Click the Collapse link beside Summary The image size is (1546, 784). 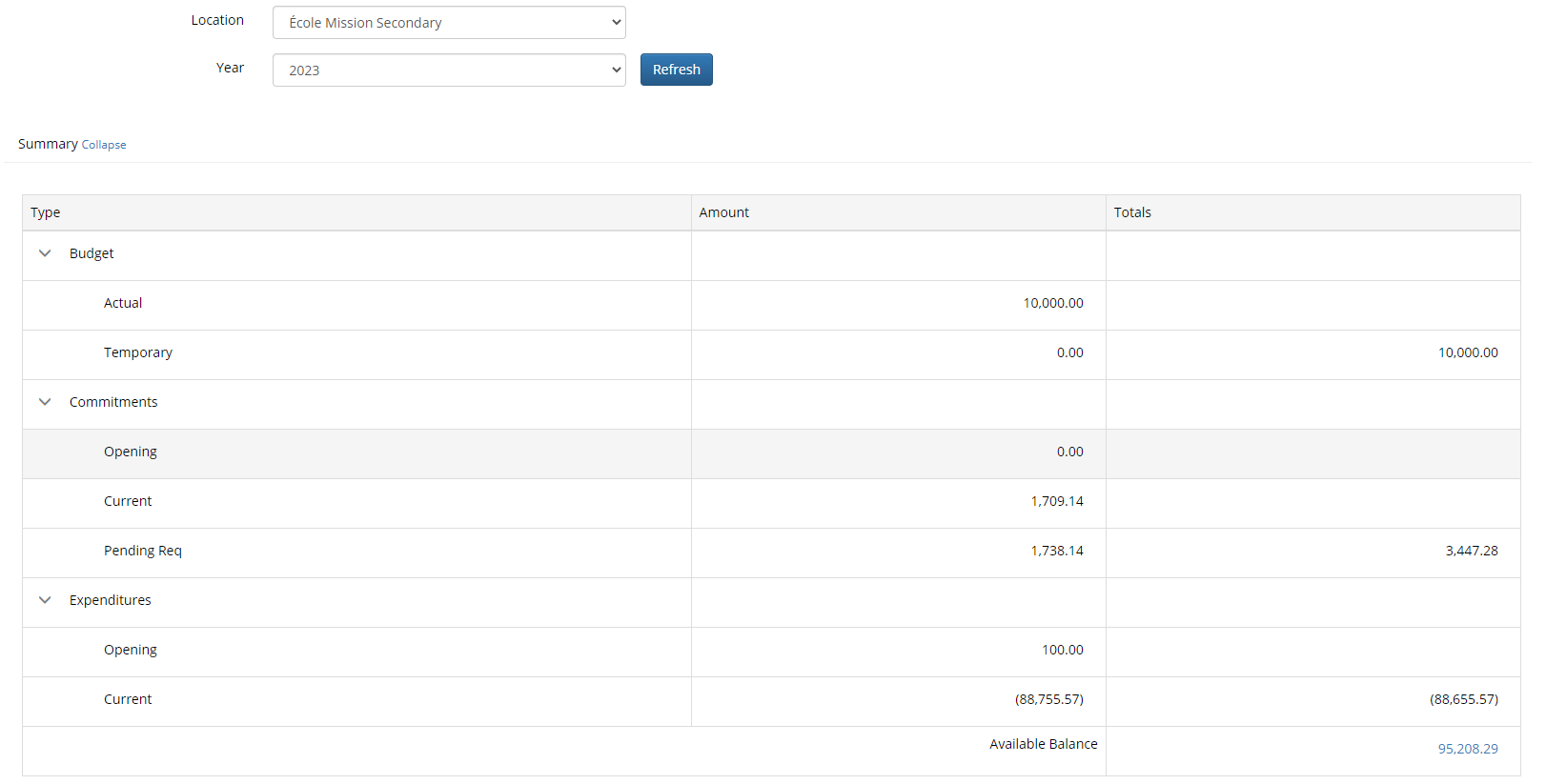(x=104, y=145)
